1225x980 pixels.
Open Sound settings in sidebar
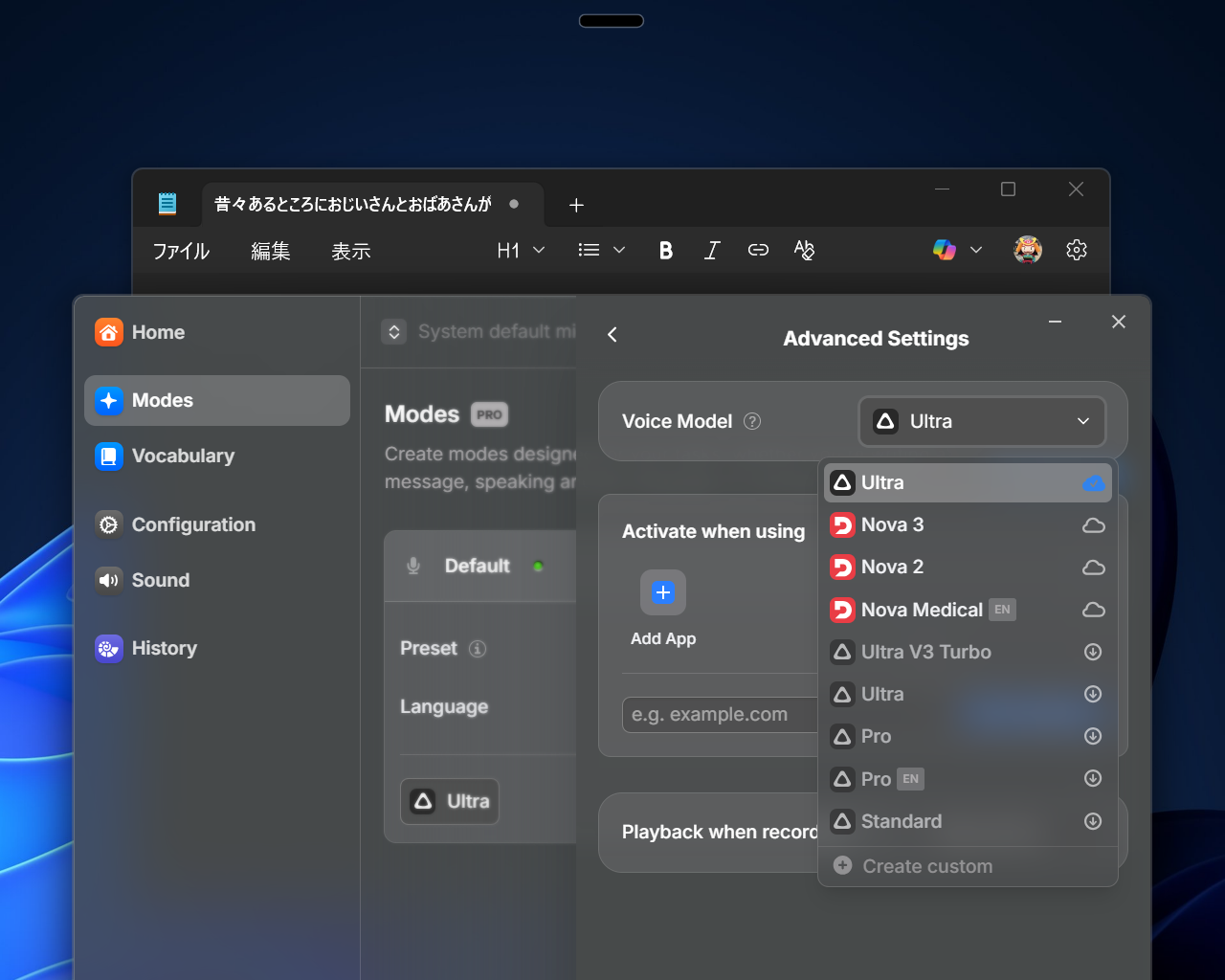coord(216,580)
